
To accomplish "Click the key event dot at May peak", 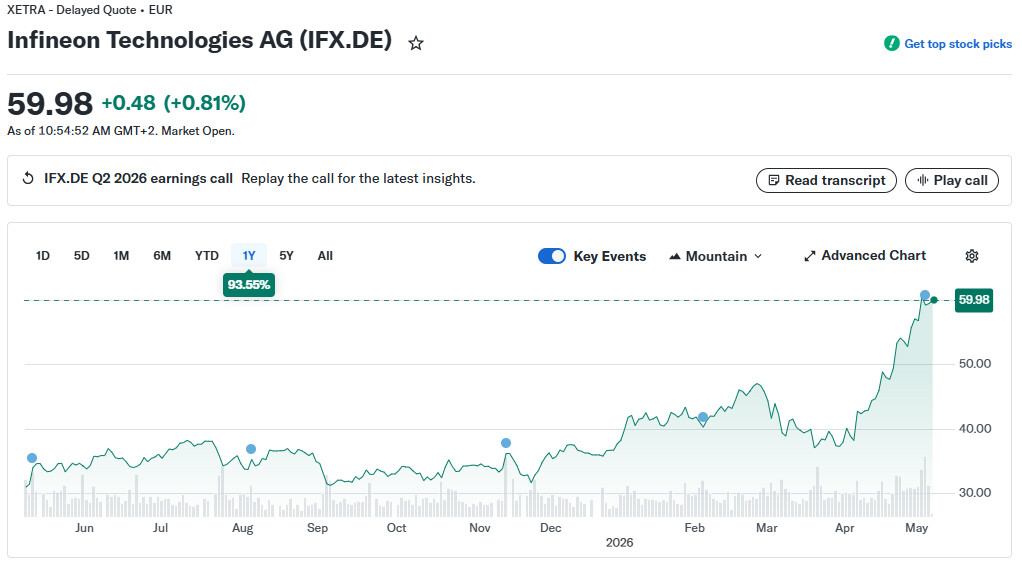I will (x=925, y=295).
